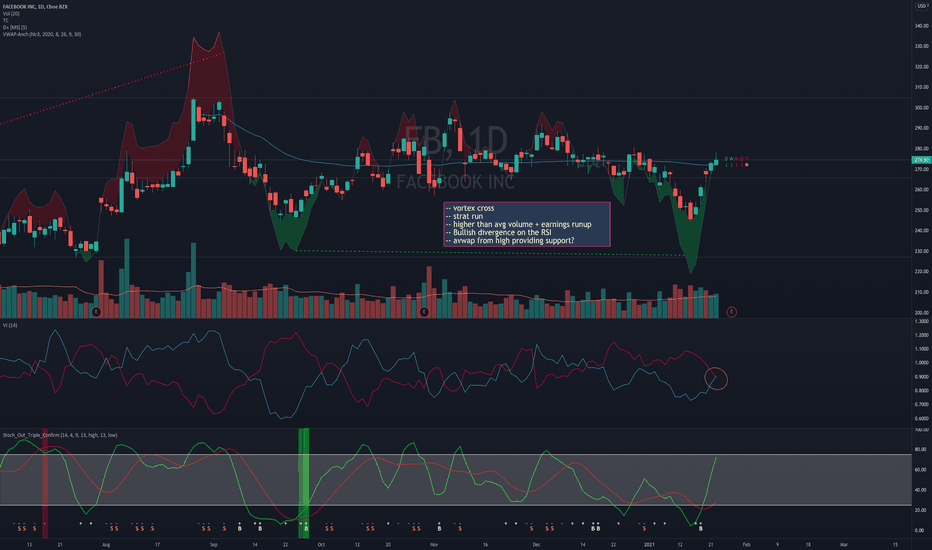Click the 80.00 level on stochastic scale
The image size is (932, 550).
coord(921,450)
